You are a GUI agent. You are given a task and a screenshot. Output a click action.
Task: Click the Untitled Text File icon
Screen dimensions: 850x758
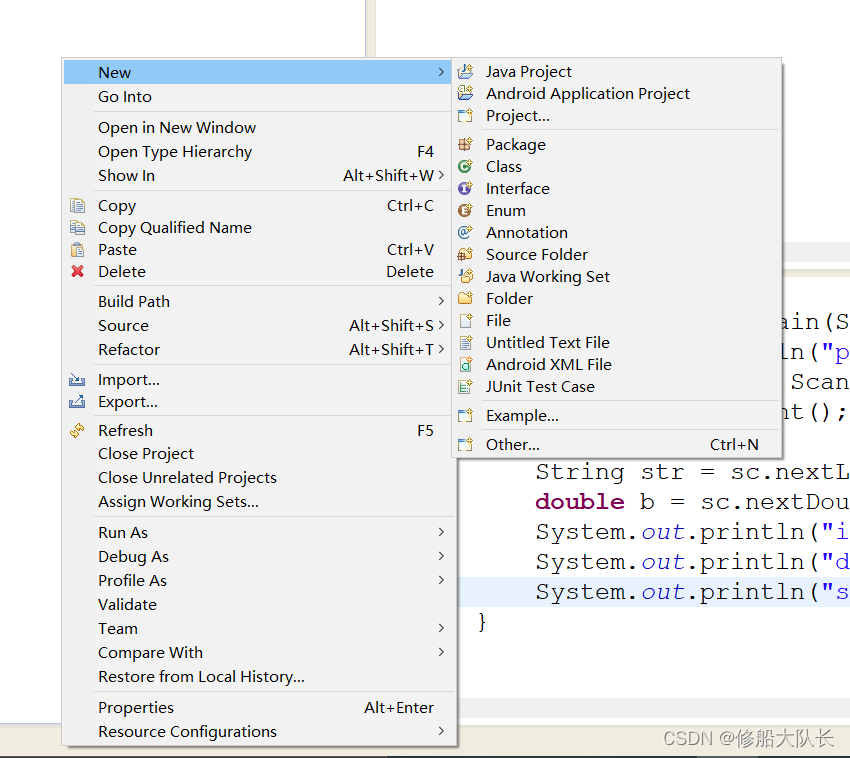[x=466, y=342]
